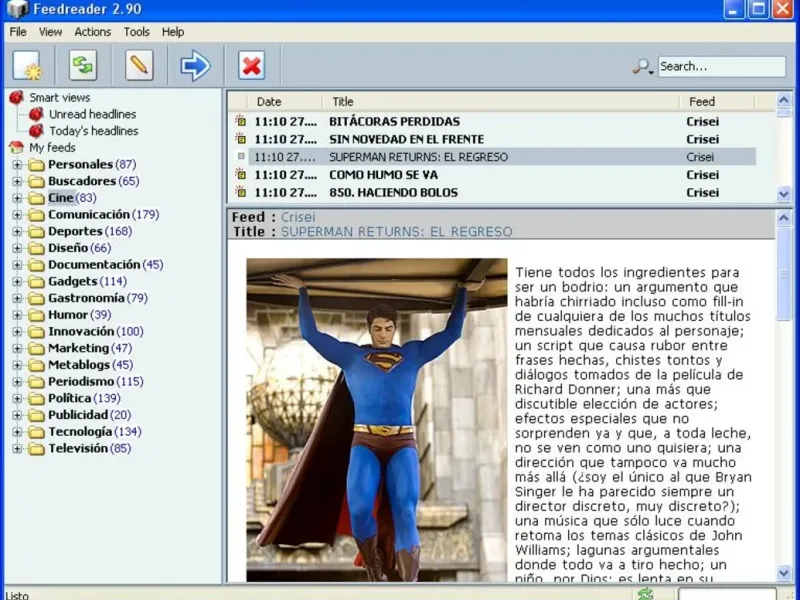Select the SUPERMAN RETURNS: EL REGRESO headline row
This screenshot has width=800, height=600.
[x=502, y=157]
